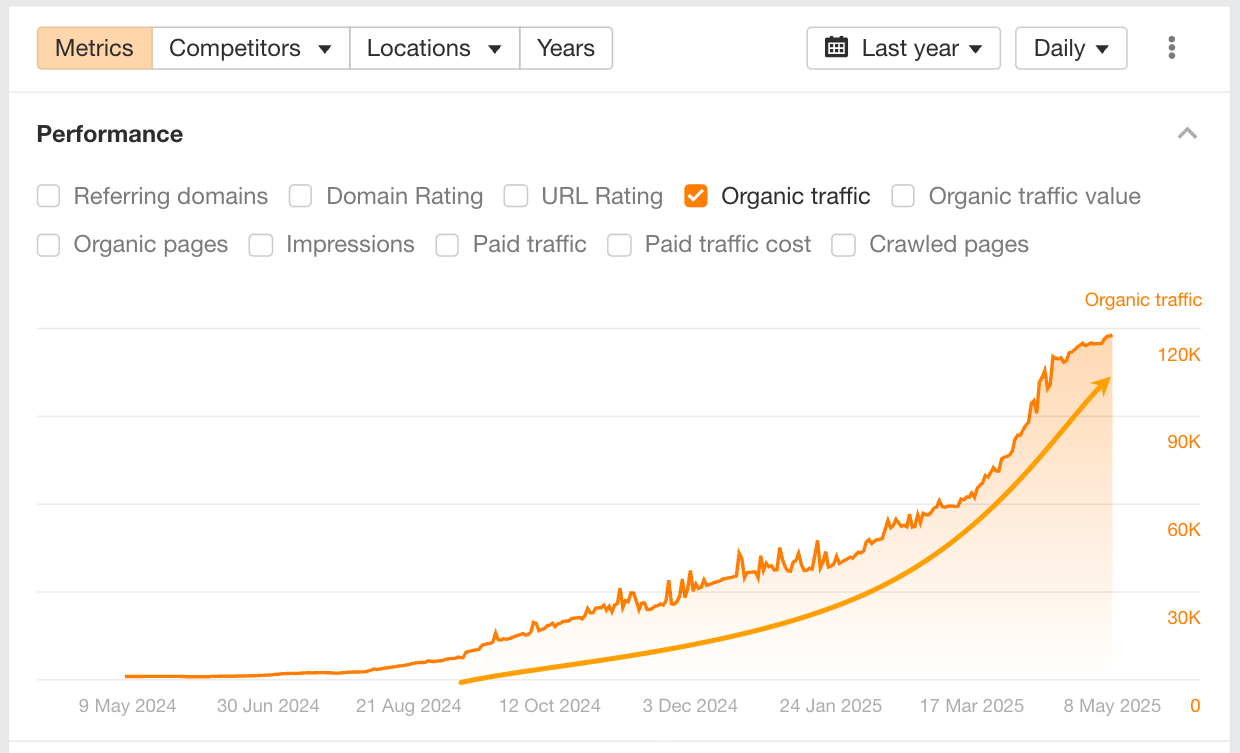The width and height of the screenshot is (1240, 753).
Task: Uncheck the Organic traffic checkbox
Action: pyautogui.click(x=696, y=196)
